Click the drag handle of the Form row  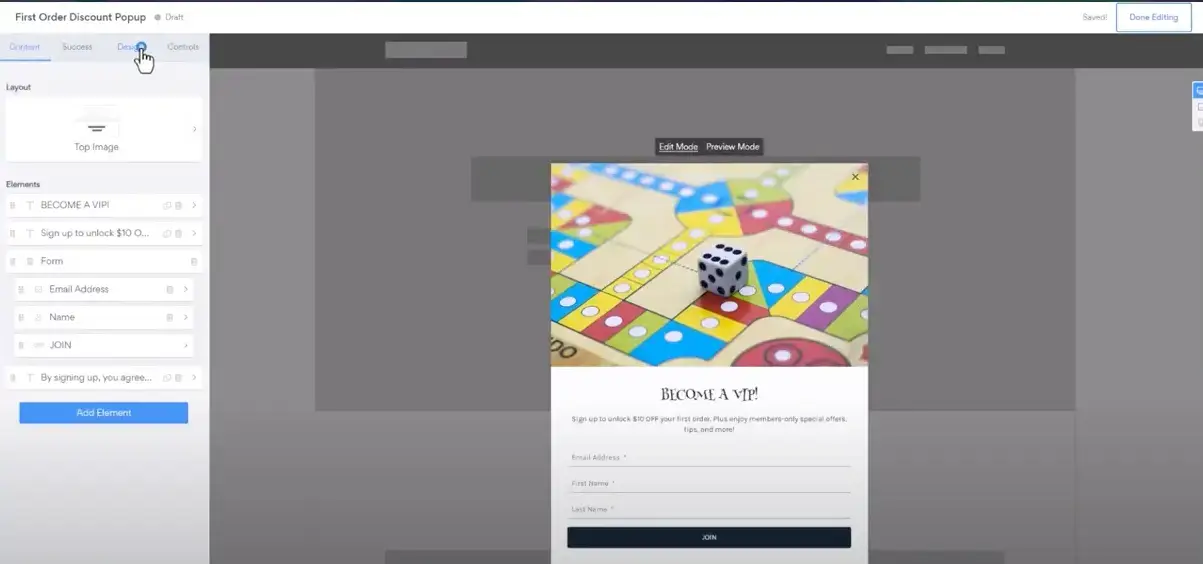(x=13, y=261)
